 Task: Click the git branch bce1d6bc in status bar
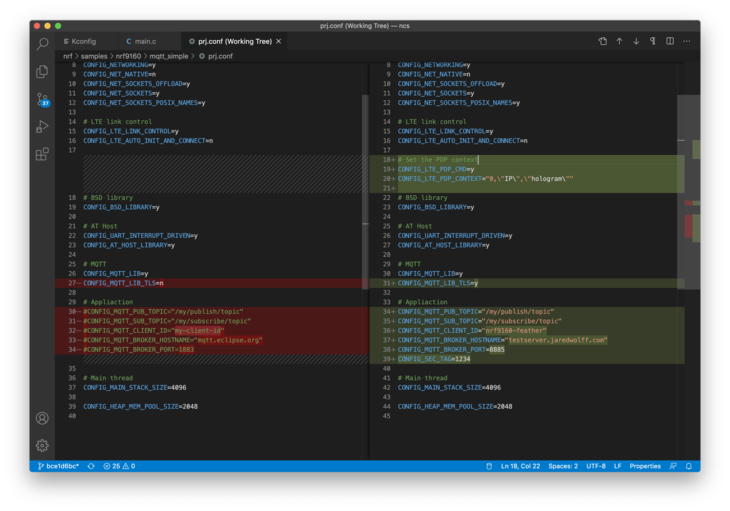tap(57, 466)
